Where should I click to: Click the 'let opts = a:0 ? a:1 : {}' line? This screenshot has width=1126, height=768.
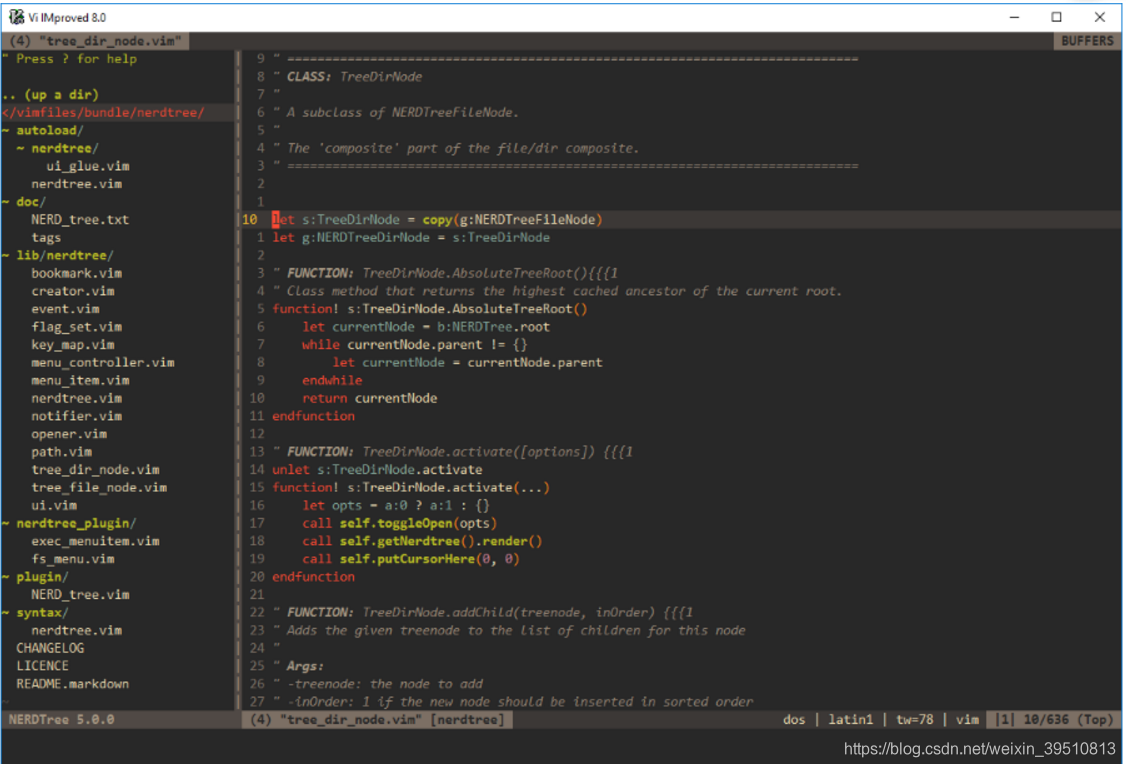(x=396, y=505)
